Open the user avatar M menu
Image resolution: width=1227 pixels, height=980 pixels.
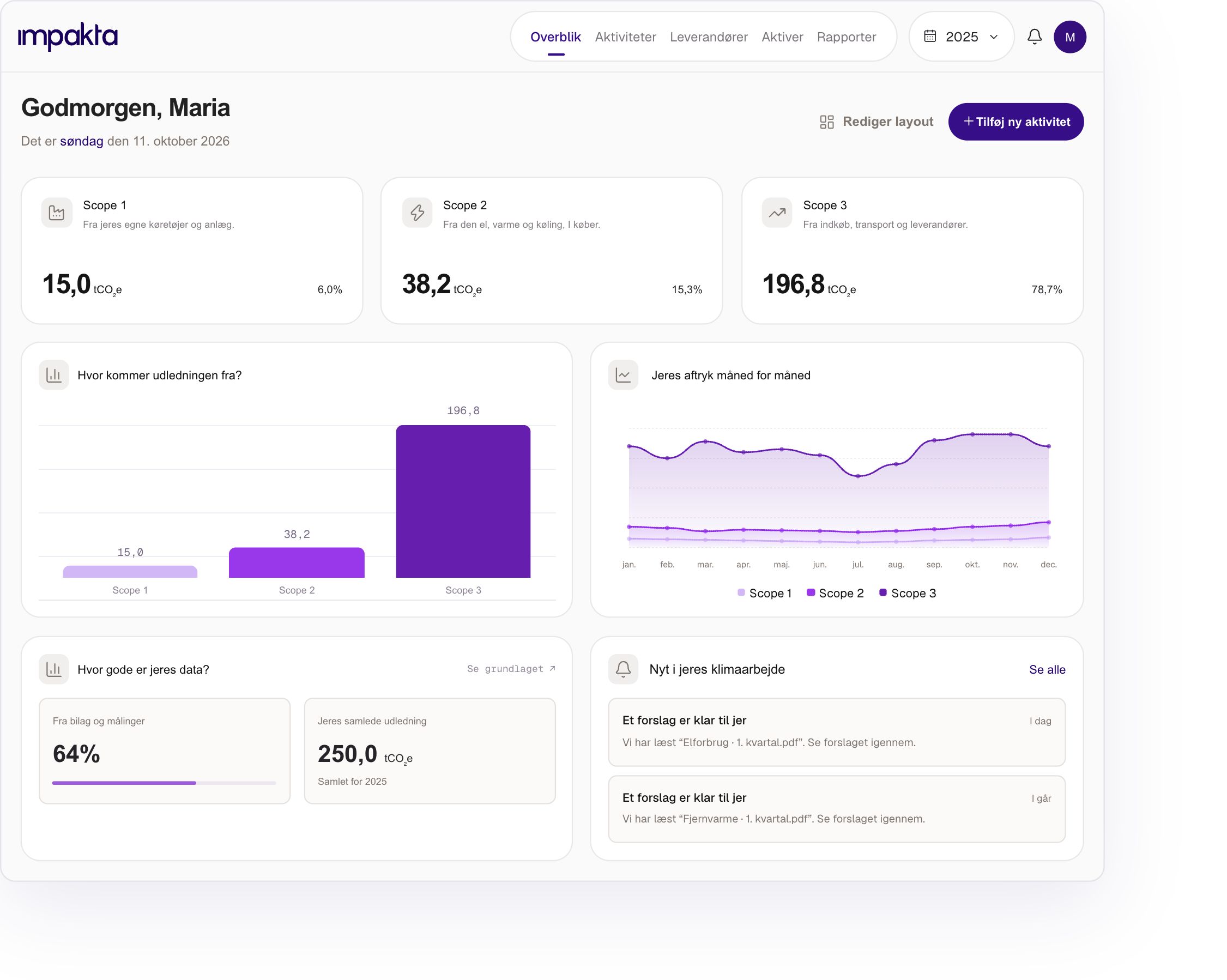[1070, 37]
